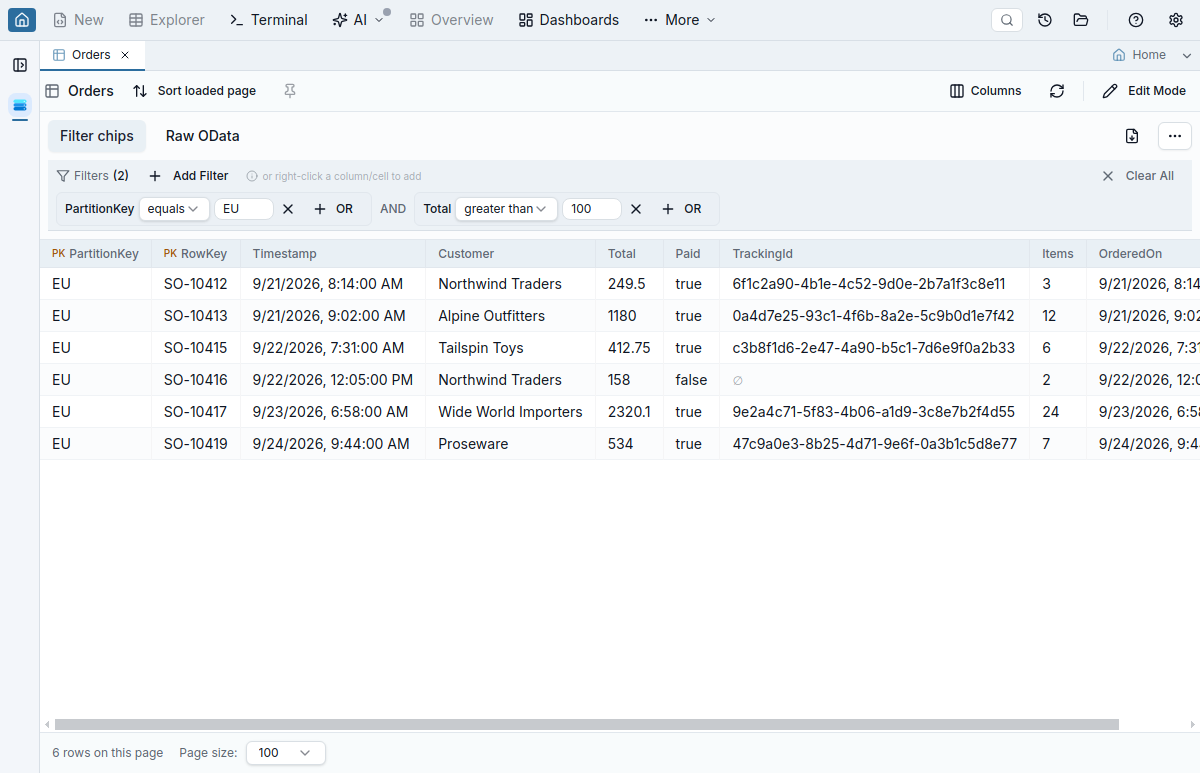Switch to Filter chips tab
Image resolution: width=1200 pixels, height=773 pixels.
[x=97, y=136]
